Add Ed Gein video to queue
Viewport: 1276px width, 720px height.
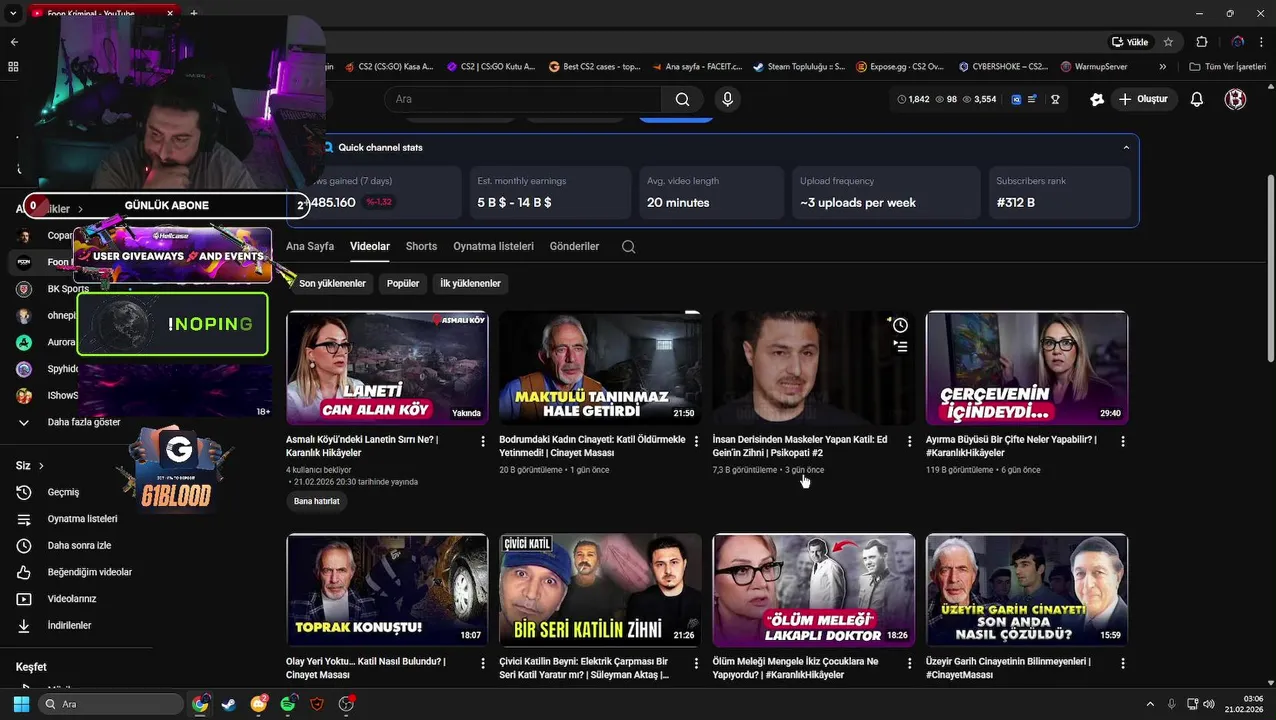click(x=900, y=346)
